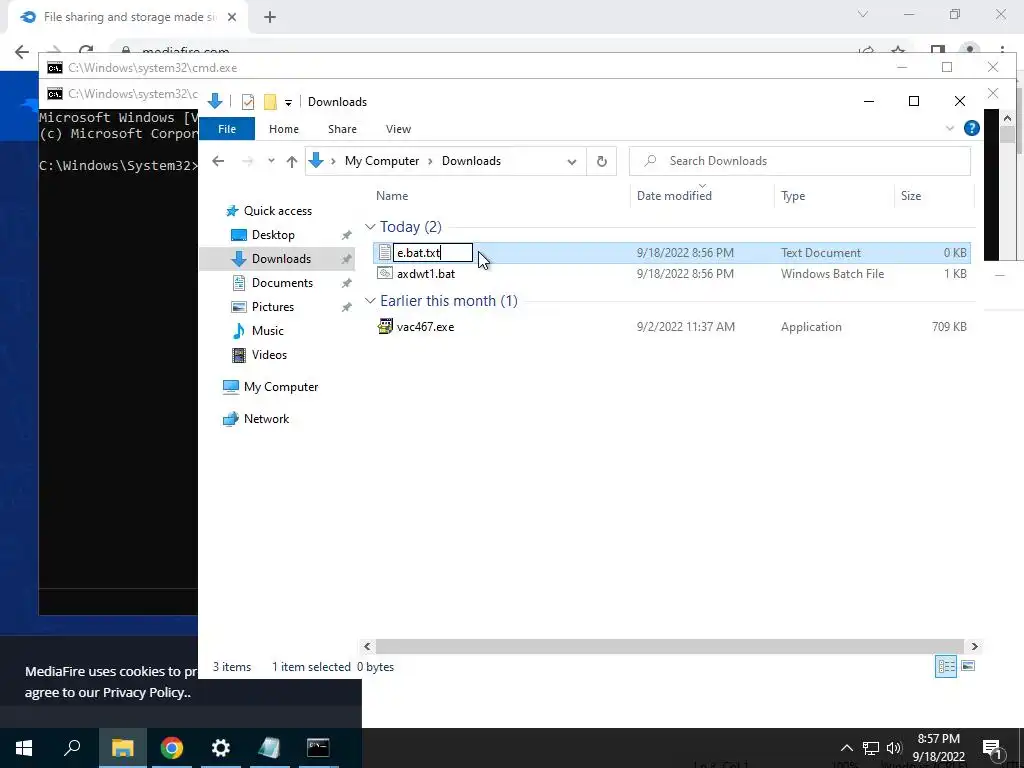
Task: Select My Computer in navigation pane
Action: [281, 387]
